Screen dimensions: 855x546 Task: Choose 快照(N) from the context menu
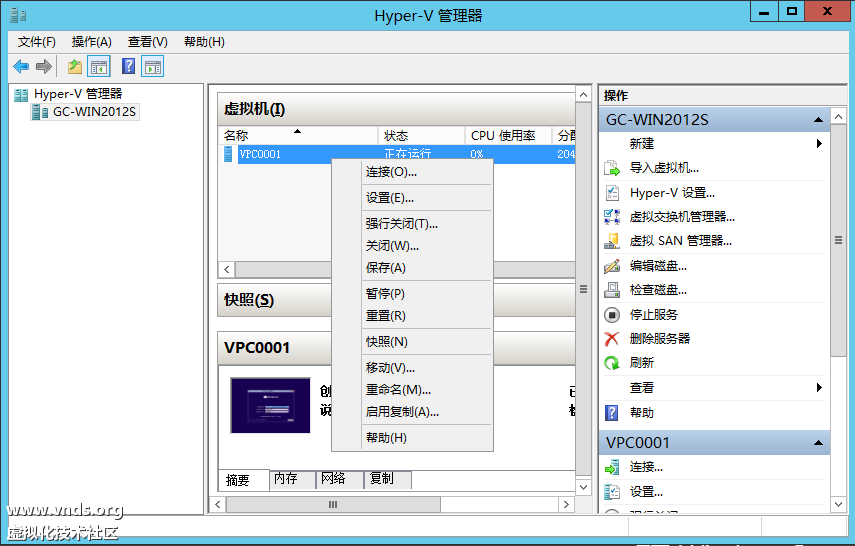point(412,341)
